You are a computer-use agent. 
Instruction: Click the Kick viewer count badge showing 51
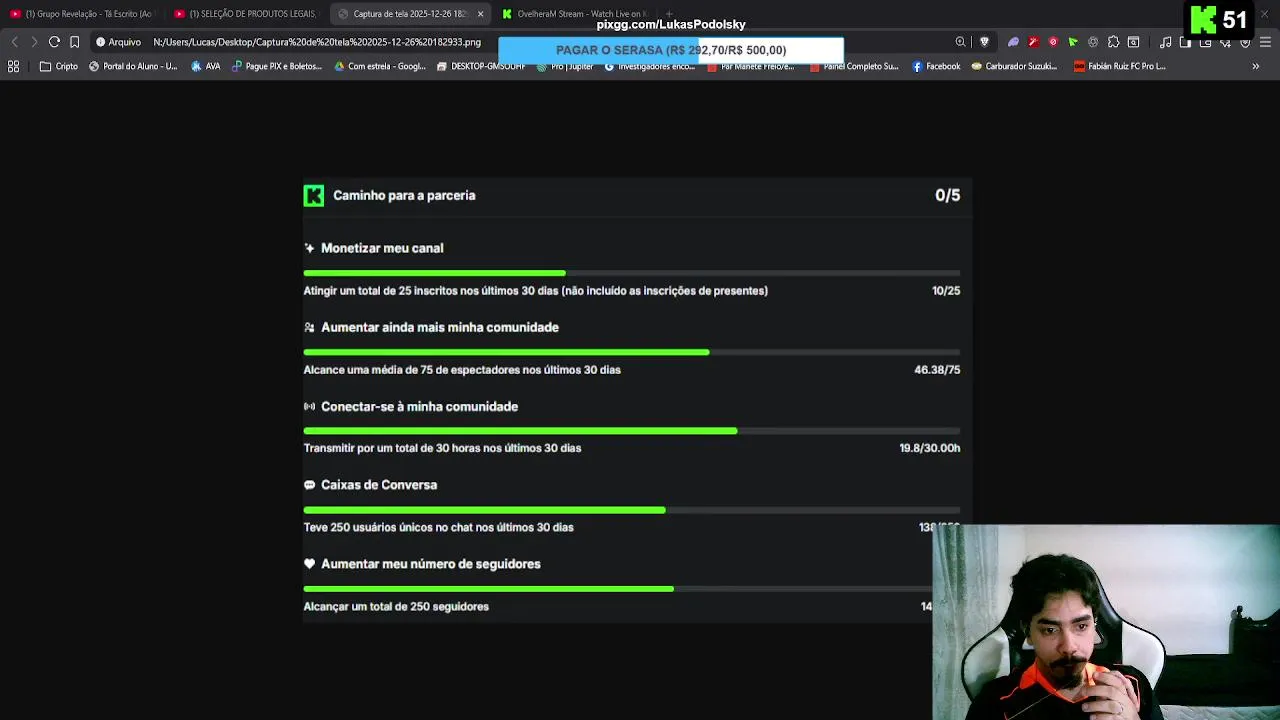pos(1219,20)
